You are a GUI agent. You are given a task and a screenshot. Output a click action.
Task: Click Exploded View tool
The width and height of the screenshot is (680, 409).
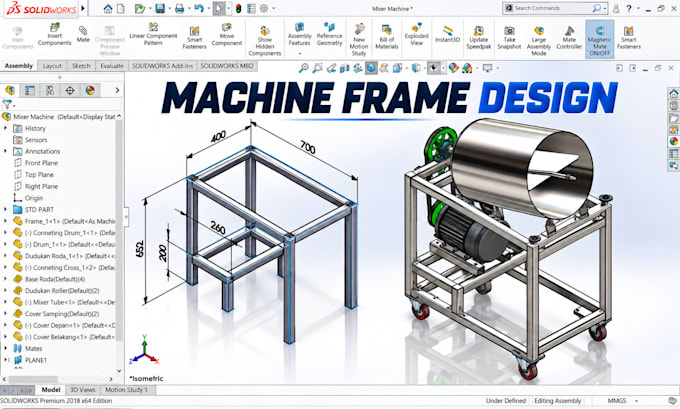click(x=416, y=34)
